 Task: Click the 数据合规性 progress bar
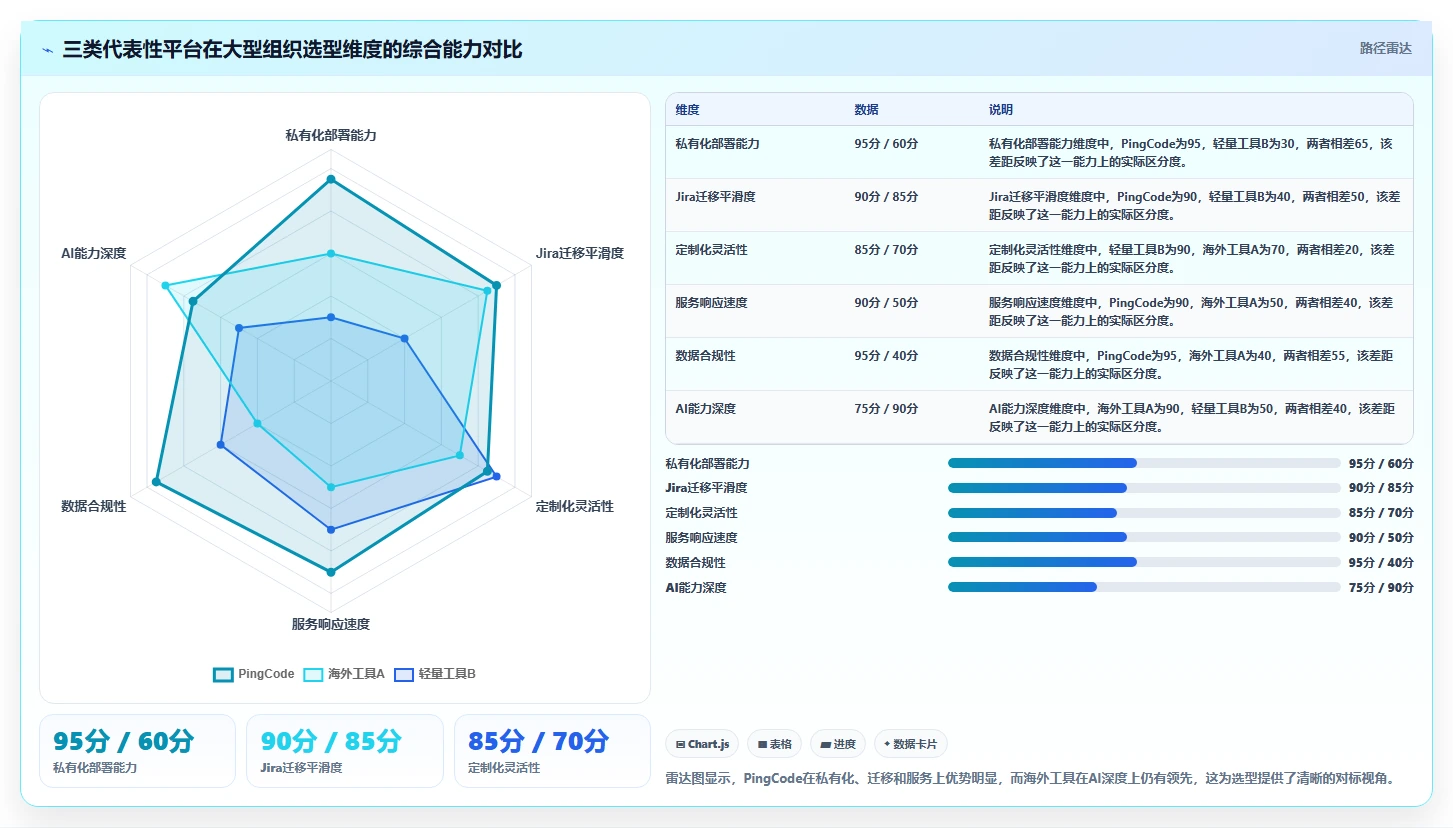click(x=1144, y=563)
